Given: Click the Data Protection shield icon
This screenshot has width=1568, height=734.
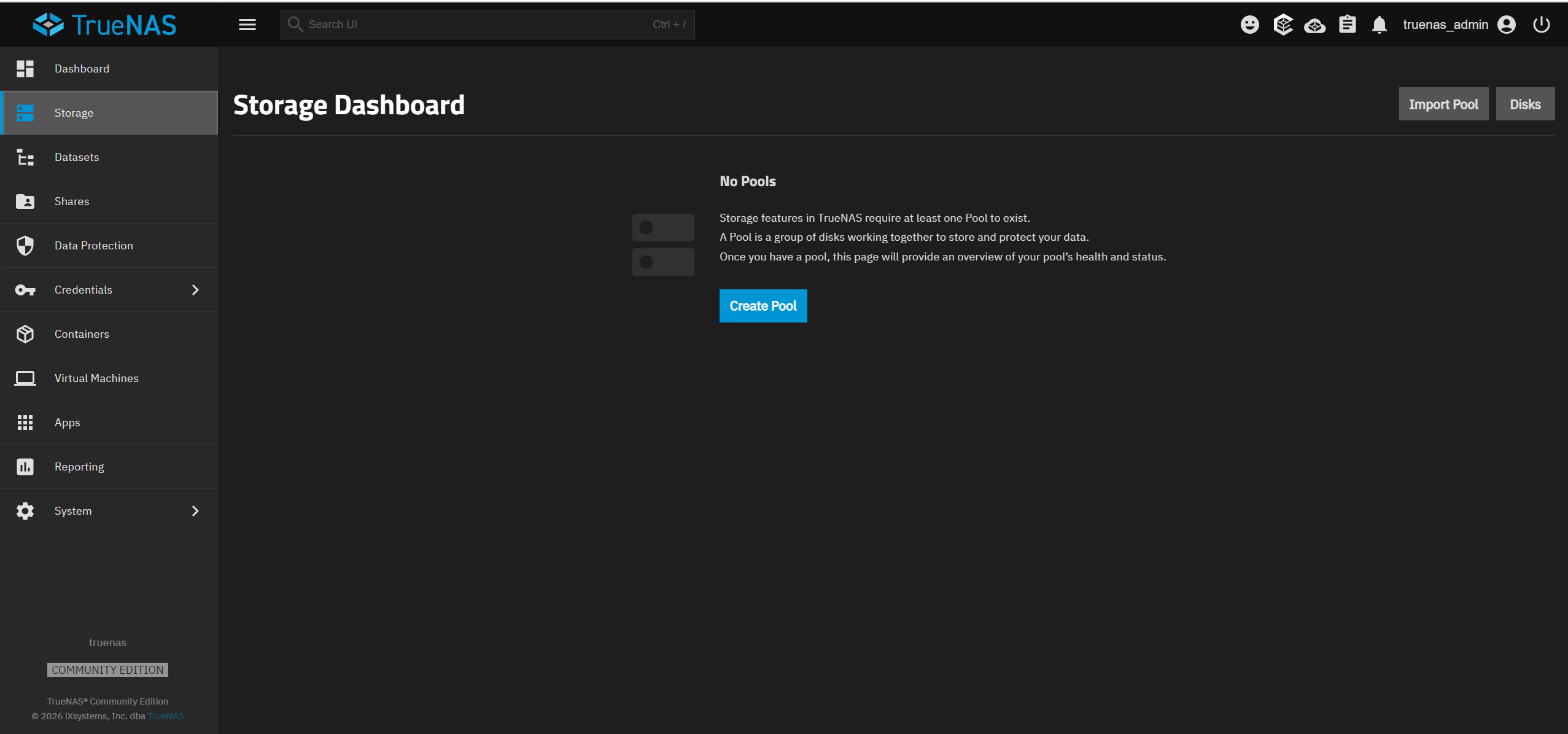Looking at the screenshot, I should 25,246.
